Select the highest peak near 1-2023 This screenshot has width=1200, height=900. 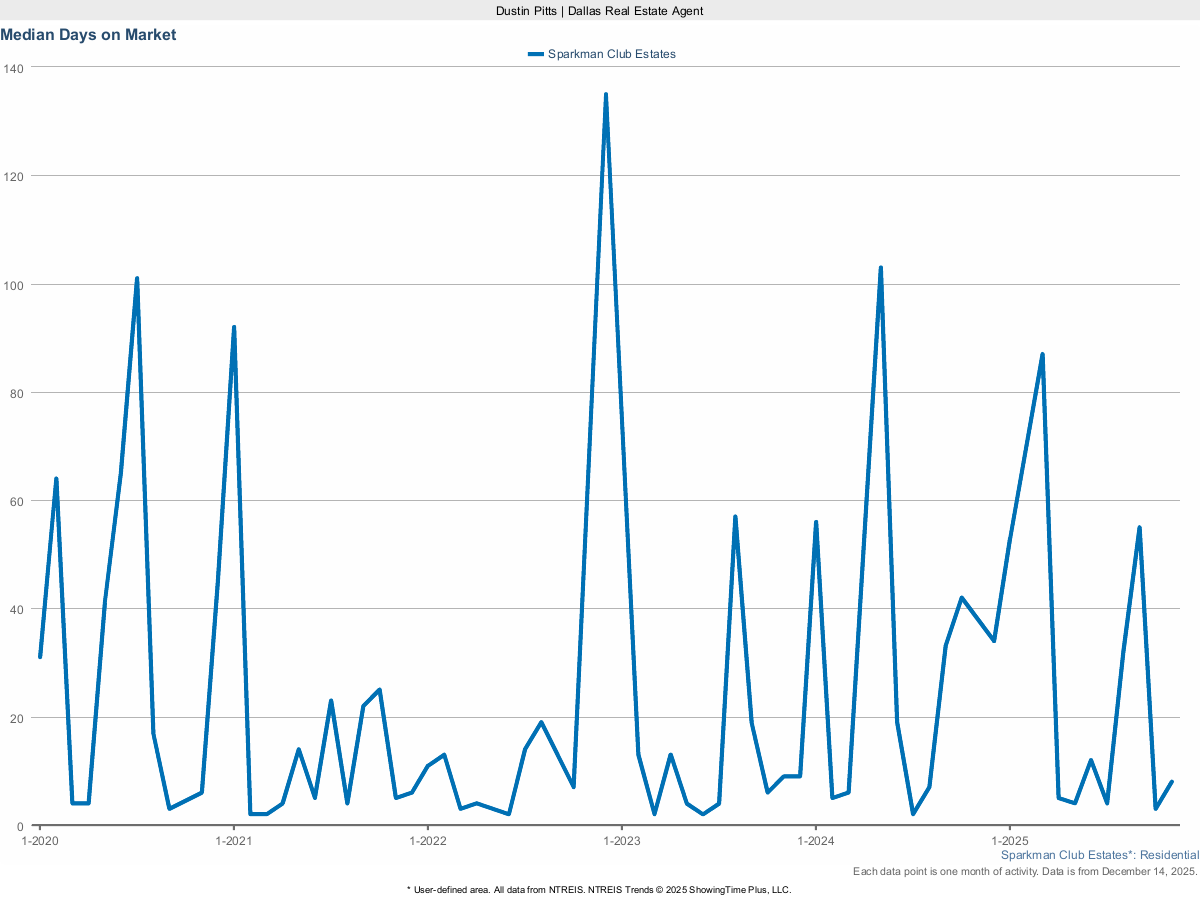(606, 93)
